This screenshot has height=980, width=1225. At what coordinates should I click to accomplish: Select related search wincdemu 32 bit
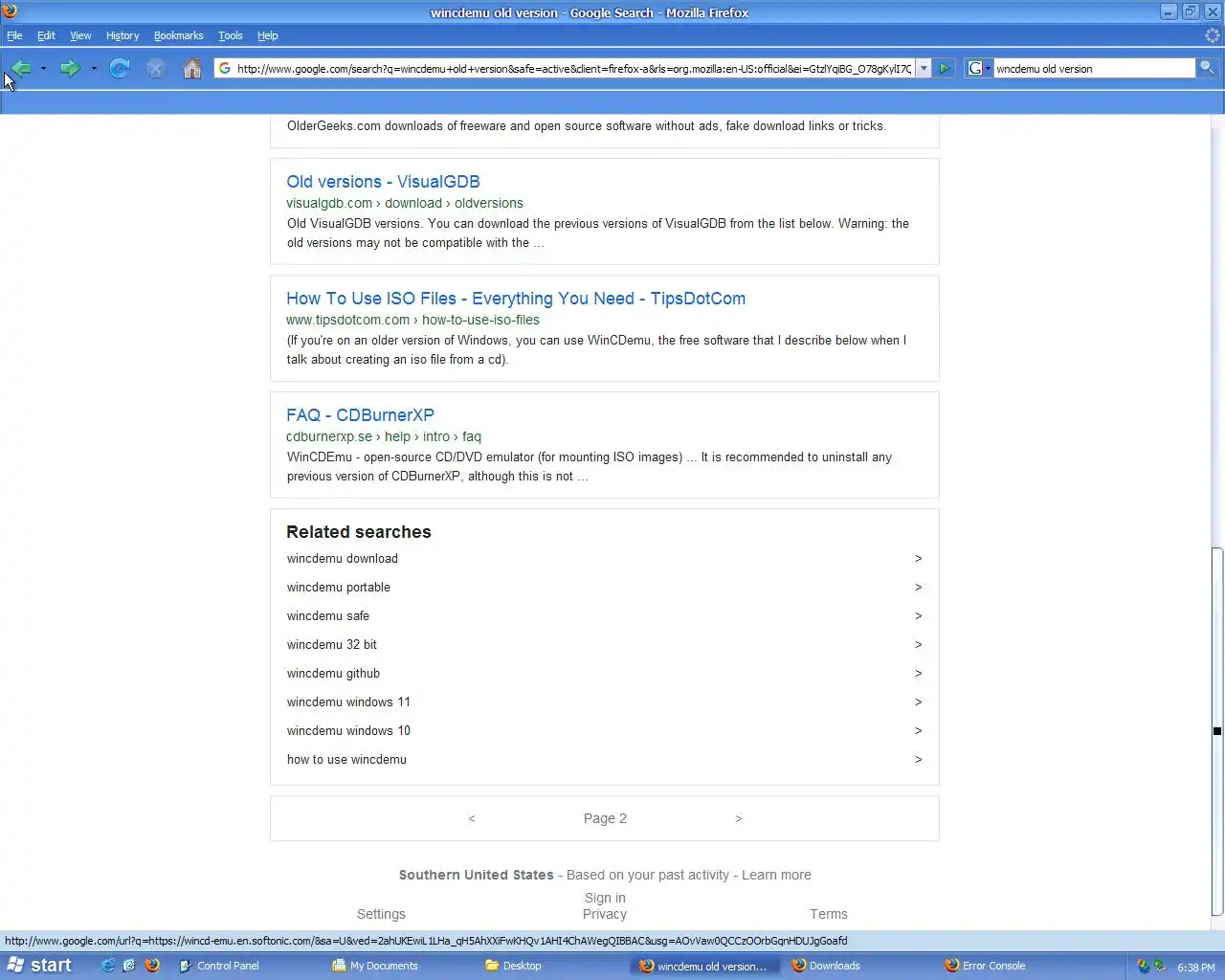[331, 645]
